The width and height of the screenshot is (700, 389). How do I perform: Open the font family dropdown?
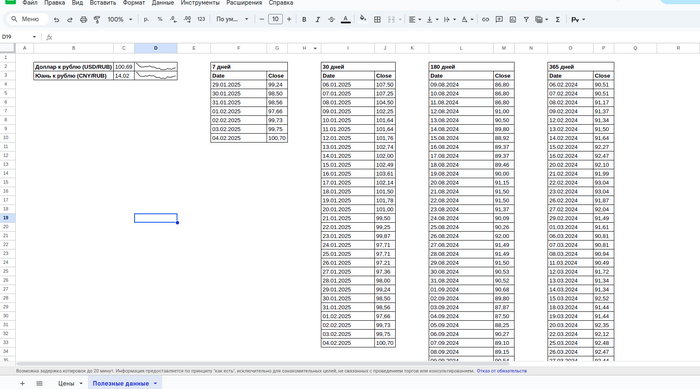[232, 20]
